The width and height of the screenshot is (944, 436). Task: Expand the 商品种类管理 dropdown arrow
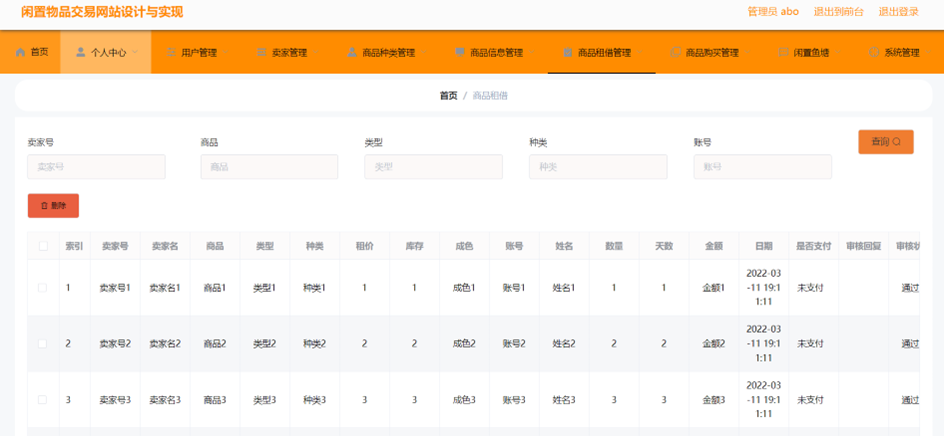(424, 52)
